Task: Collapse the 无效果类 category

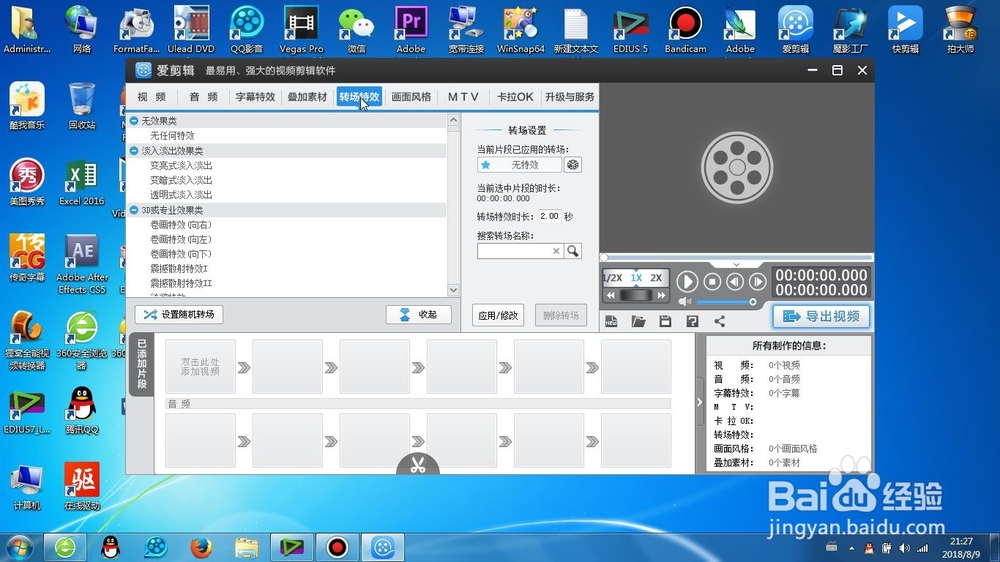Action: pos(134,121)
